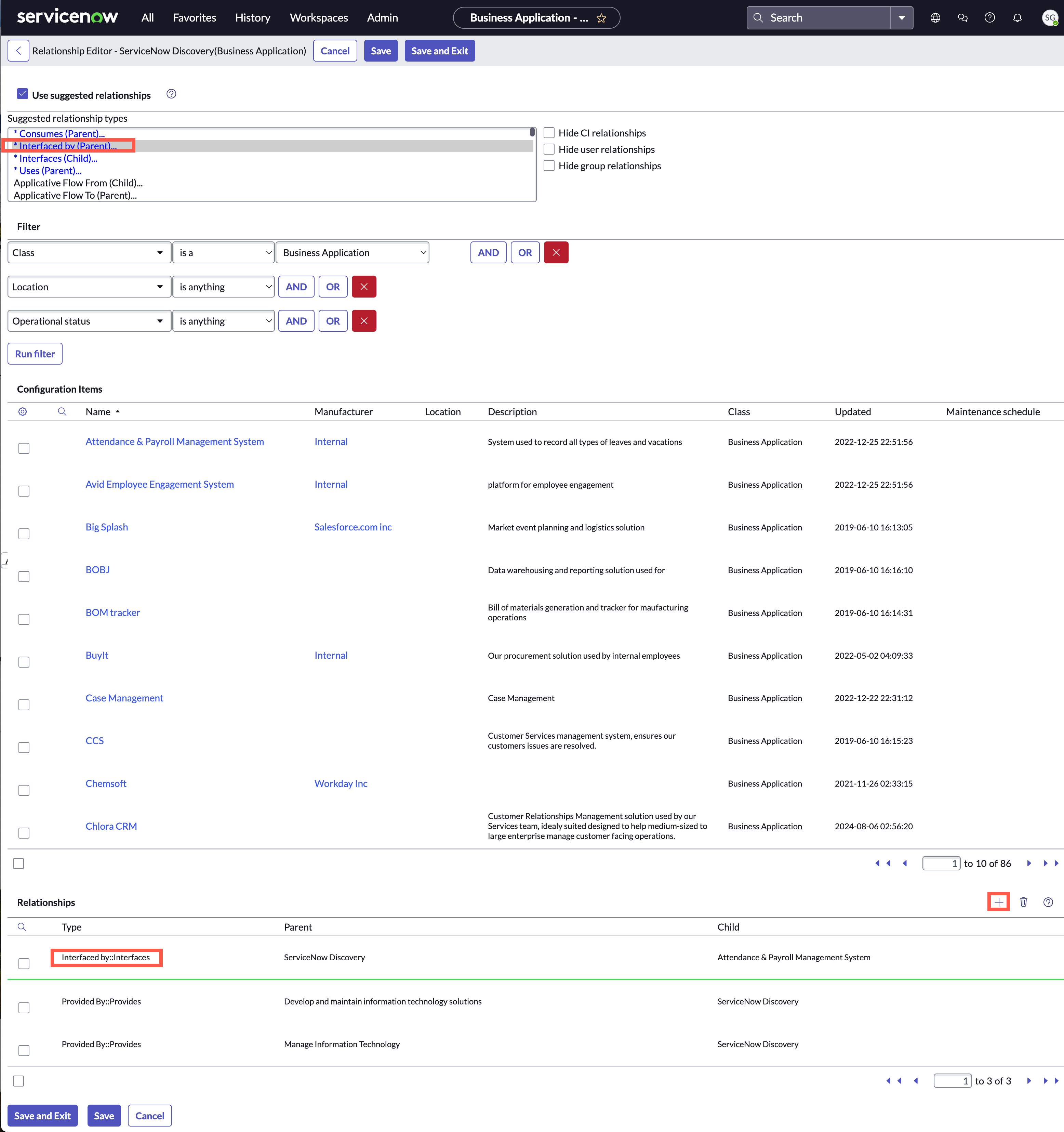Select 'Consumes (Parent)...' relationship type
Viewport: 1064px width, 1132px height.
[x=59, y=134]
